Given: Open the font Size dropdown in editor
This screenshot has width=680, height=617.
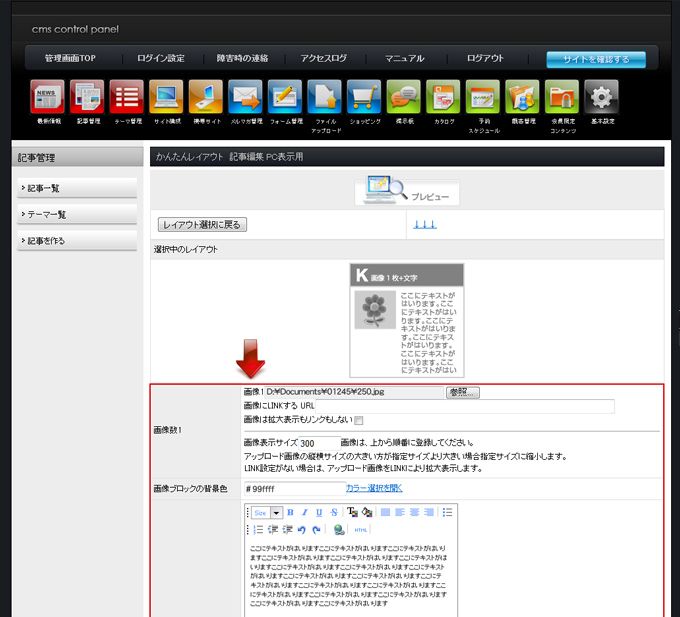Looking at the screenshot, I should [266, 512].
